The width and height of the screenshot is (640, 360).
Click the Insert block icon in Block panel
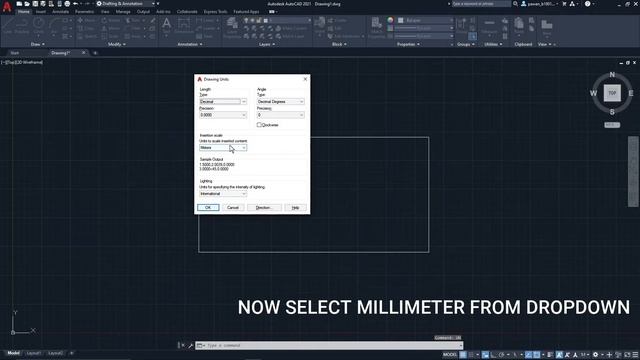320,25
